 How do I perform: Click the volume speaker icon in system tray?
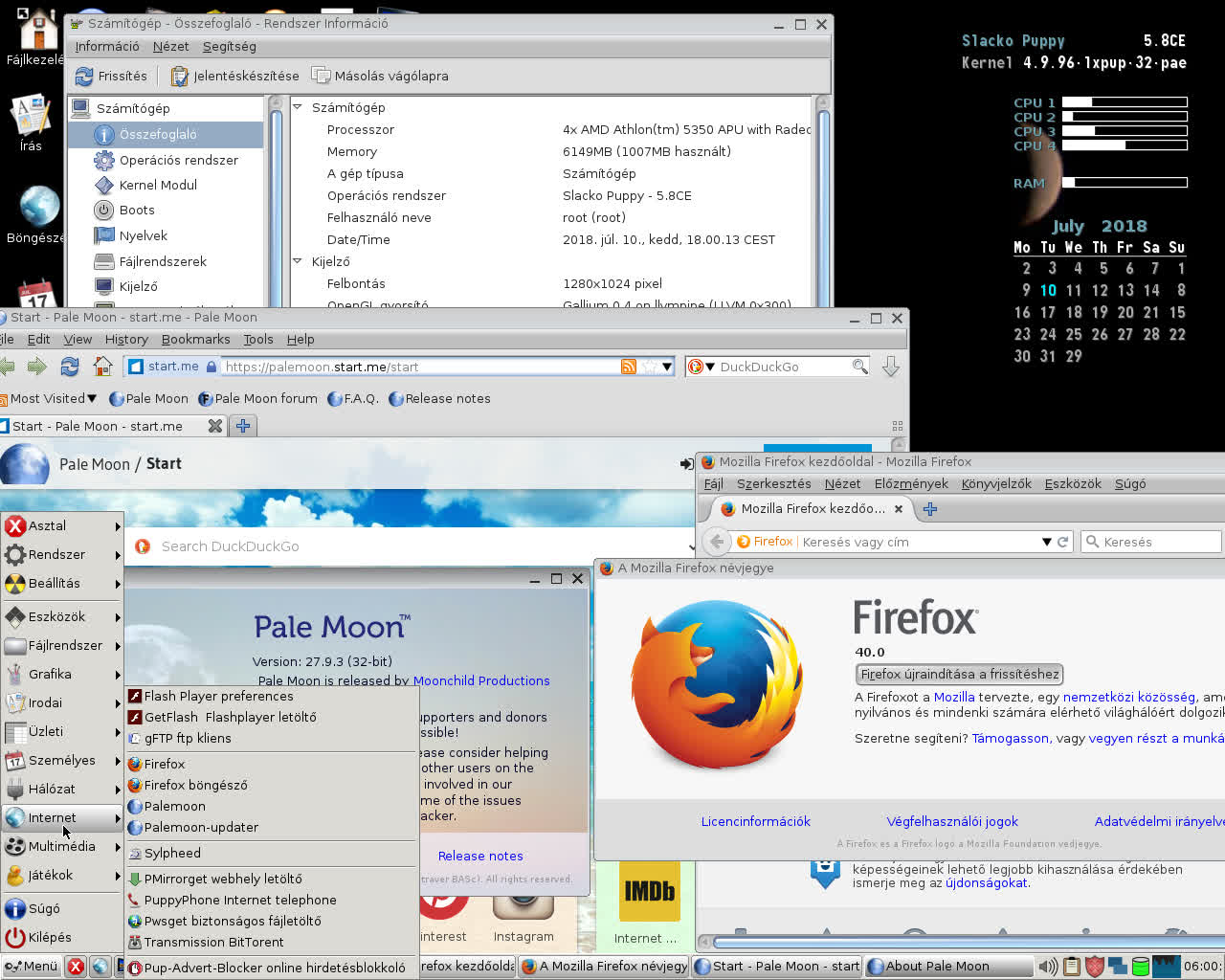pyautogui.click(x=1048, y=966)
